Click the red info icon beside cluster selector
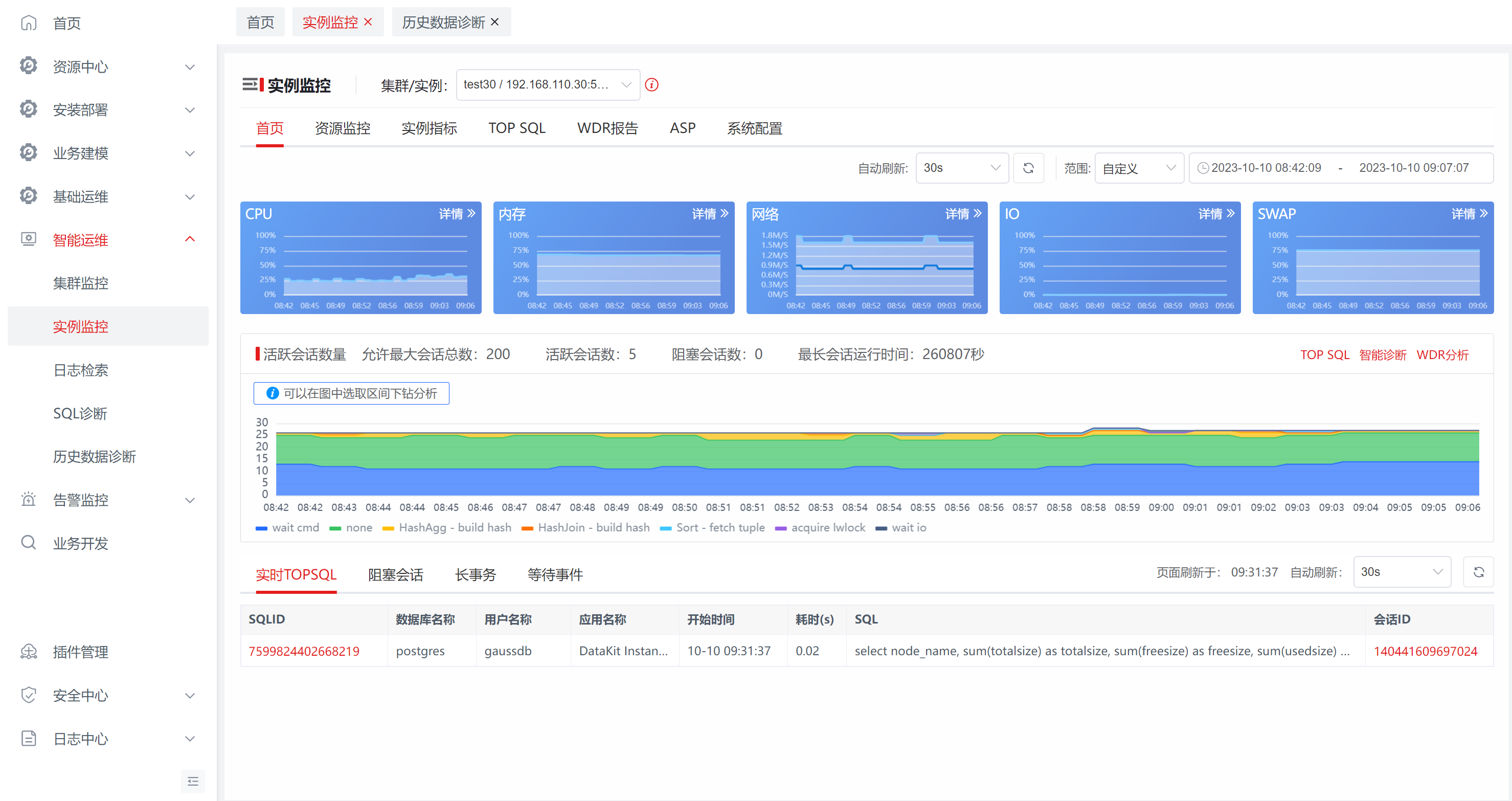Viewport: 1512px width, 801px height. coord(651,85)
